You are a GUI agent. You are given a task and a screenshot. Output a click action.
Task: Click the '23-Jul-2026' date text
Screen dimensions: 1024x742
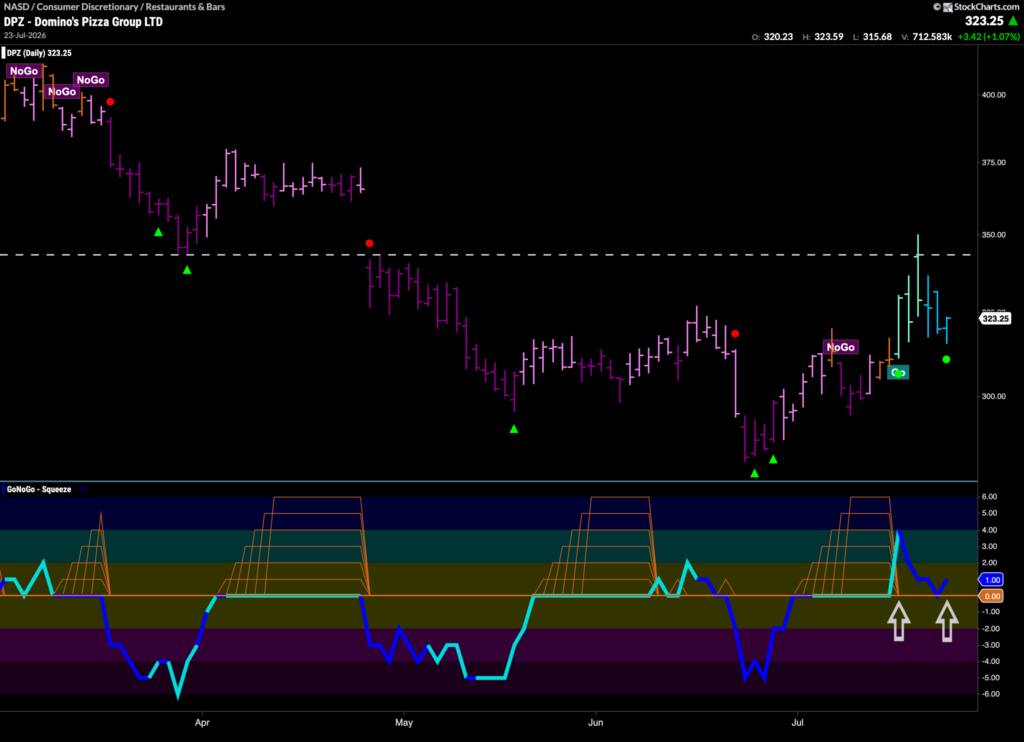click(x=25, y=35)
